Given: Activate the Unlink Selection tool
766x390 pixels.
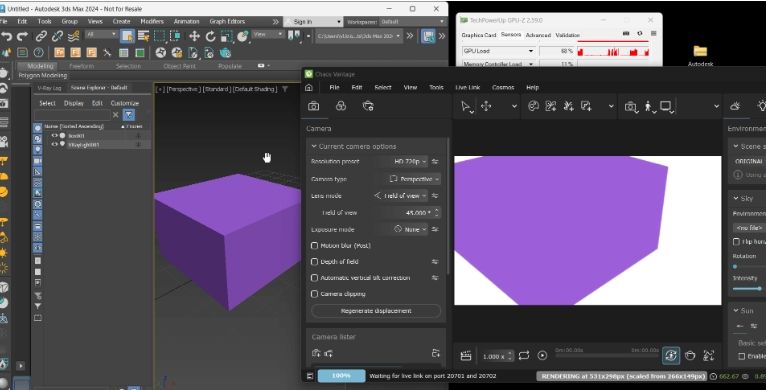Looking at the screenshot, I should tap(57, 36).
